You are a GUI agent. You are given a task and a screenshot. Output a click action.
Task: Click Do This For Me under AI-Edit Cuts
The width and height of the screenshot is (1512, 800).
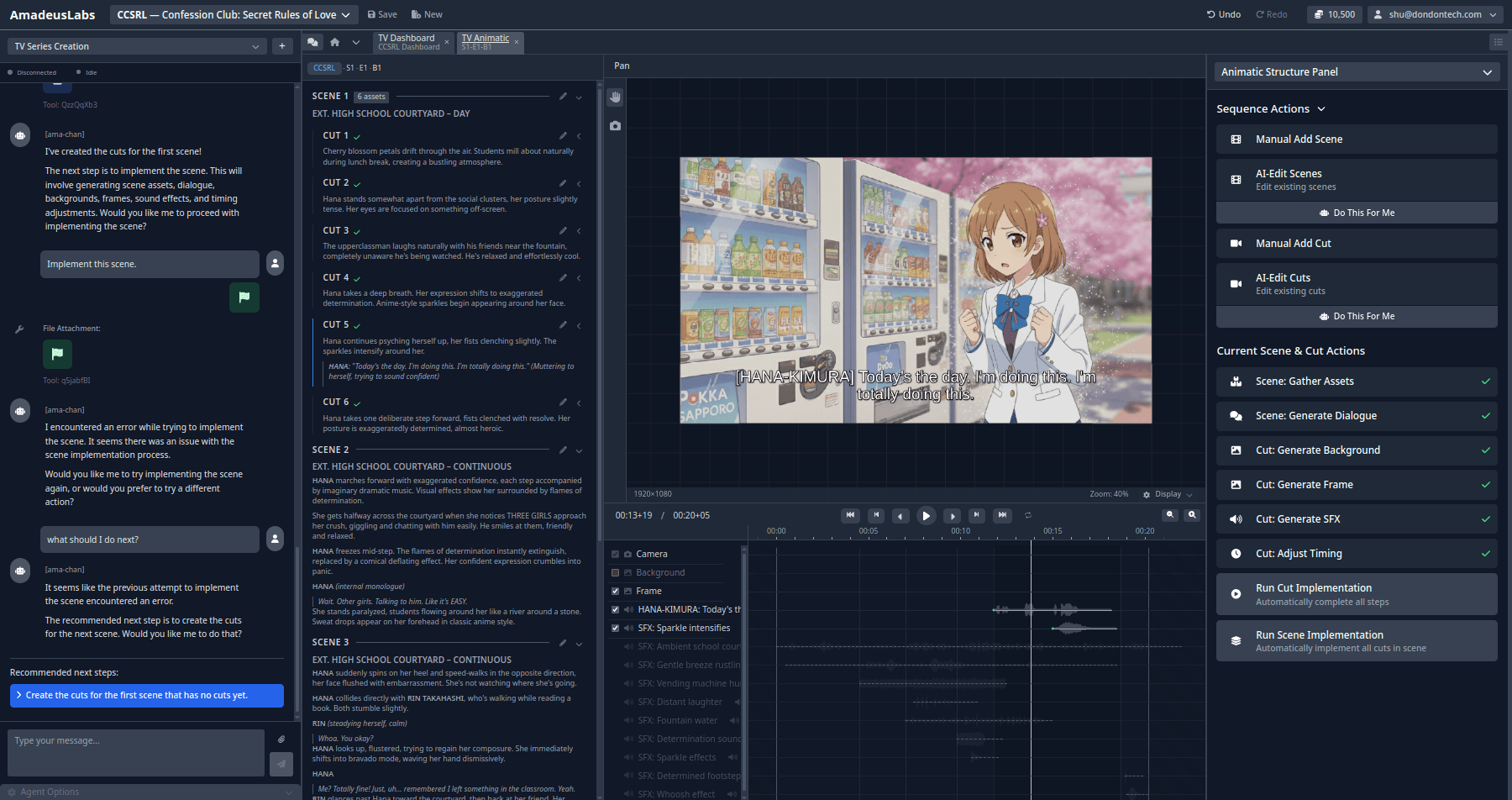[x=1356, y=316]
